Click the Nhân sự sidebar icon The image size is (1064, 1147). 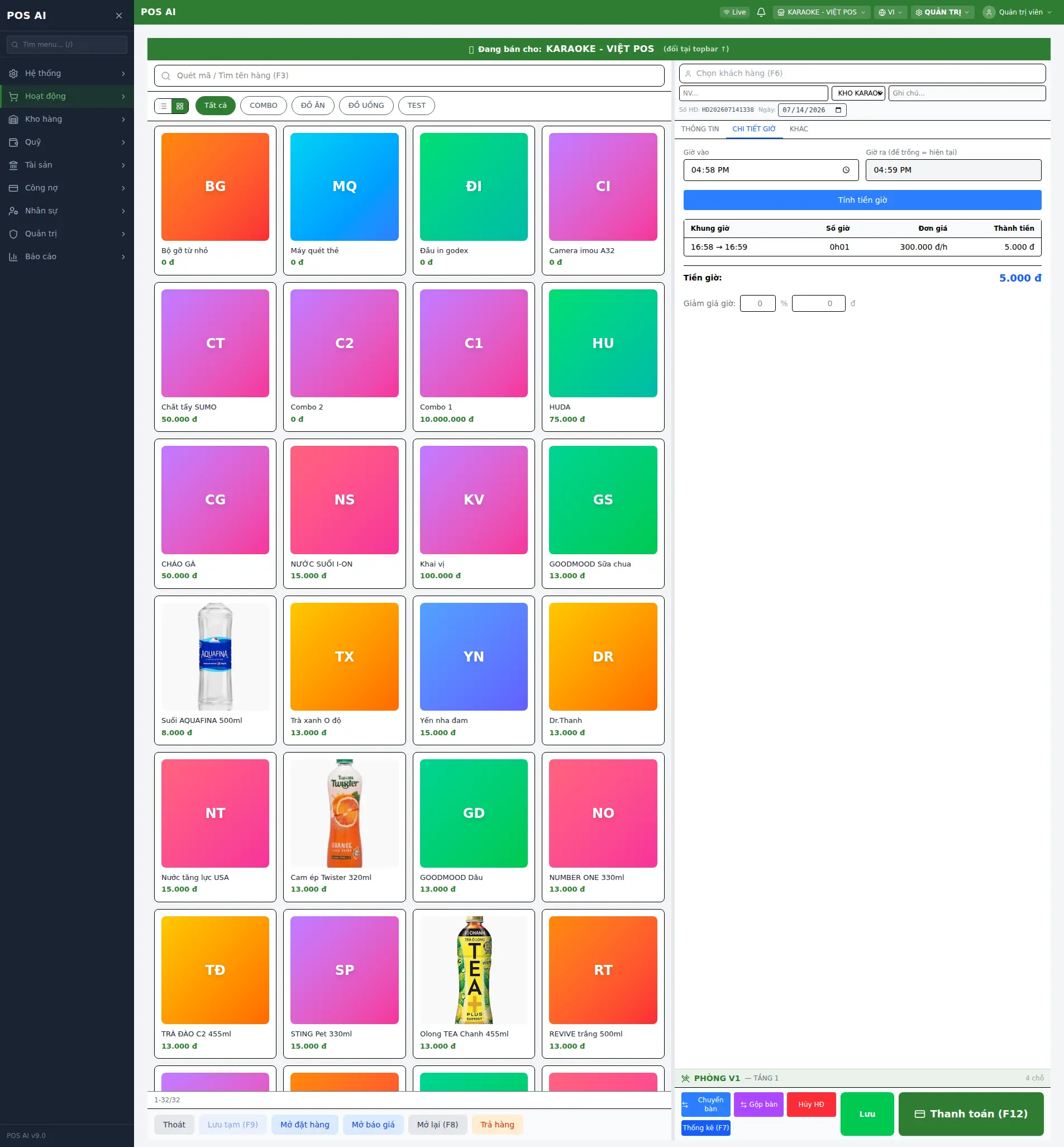13,211
